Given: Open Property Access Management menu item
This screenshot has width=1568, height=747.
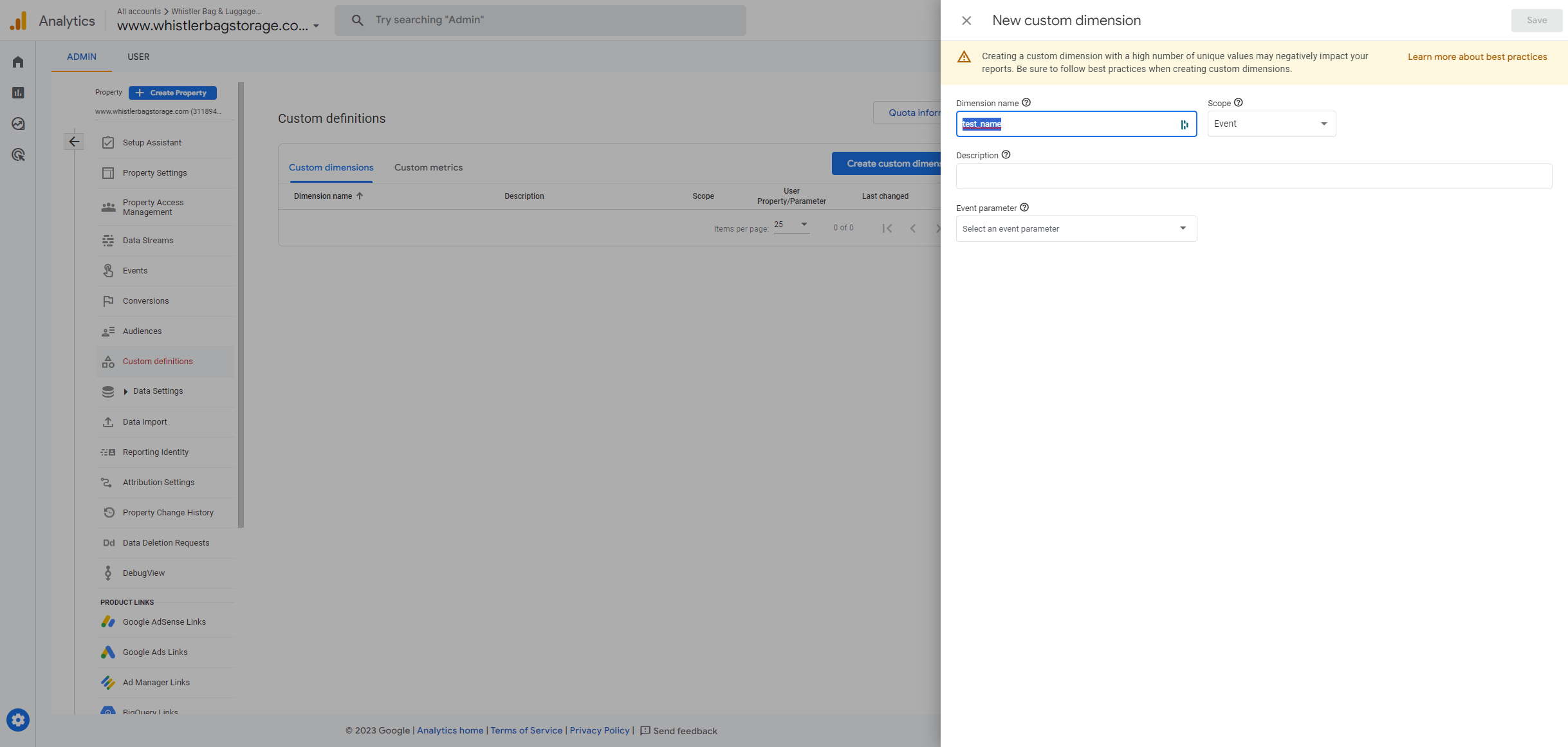Looking at the screenshot, I should pos(153,207).
